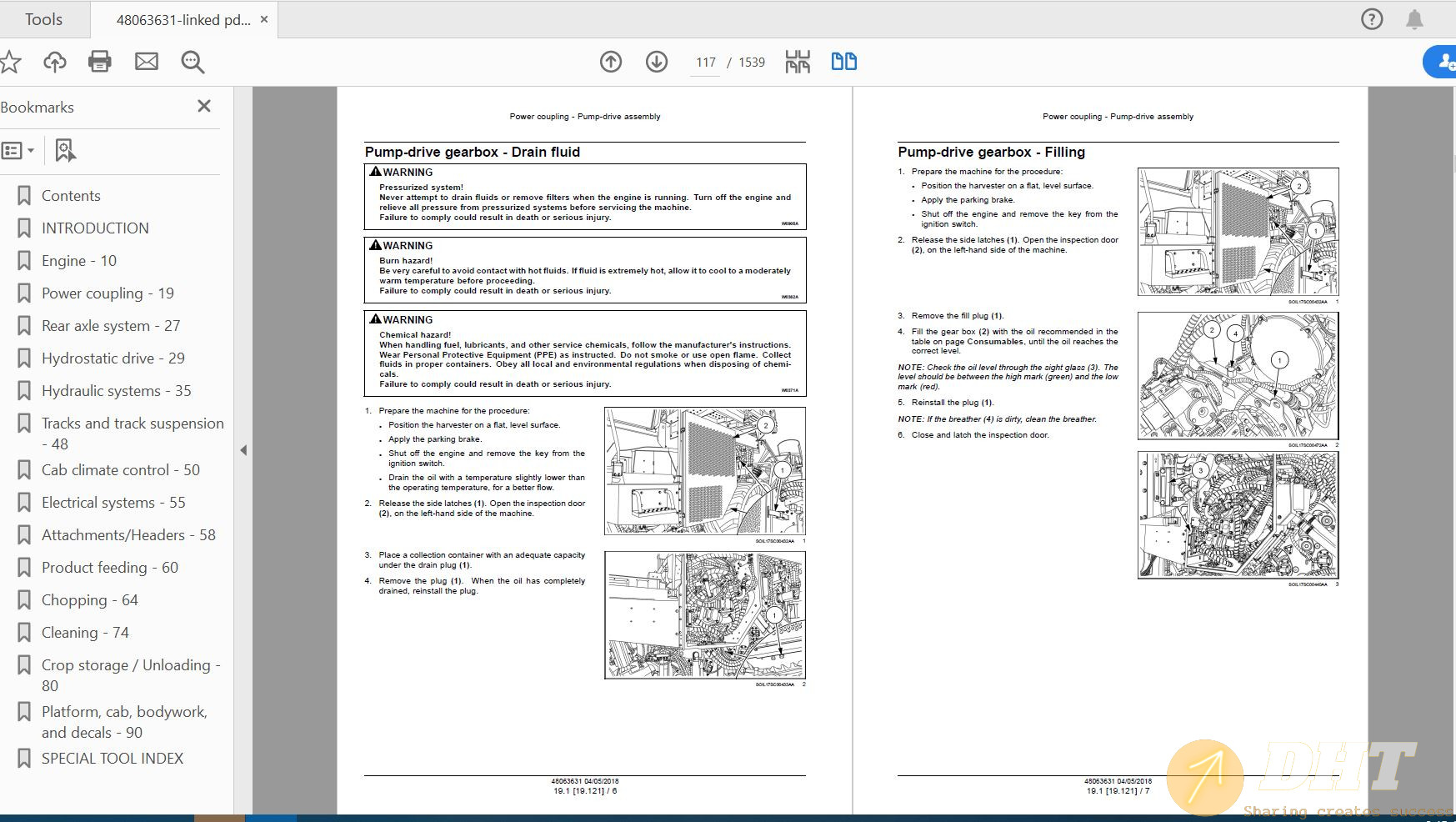
Task: Toggle two-page view mode
Action: pos(843,62)
